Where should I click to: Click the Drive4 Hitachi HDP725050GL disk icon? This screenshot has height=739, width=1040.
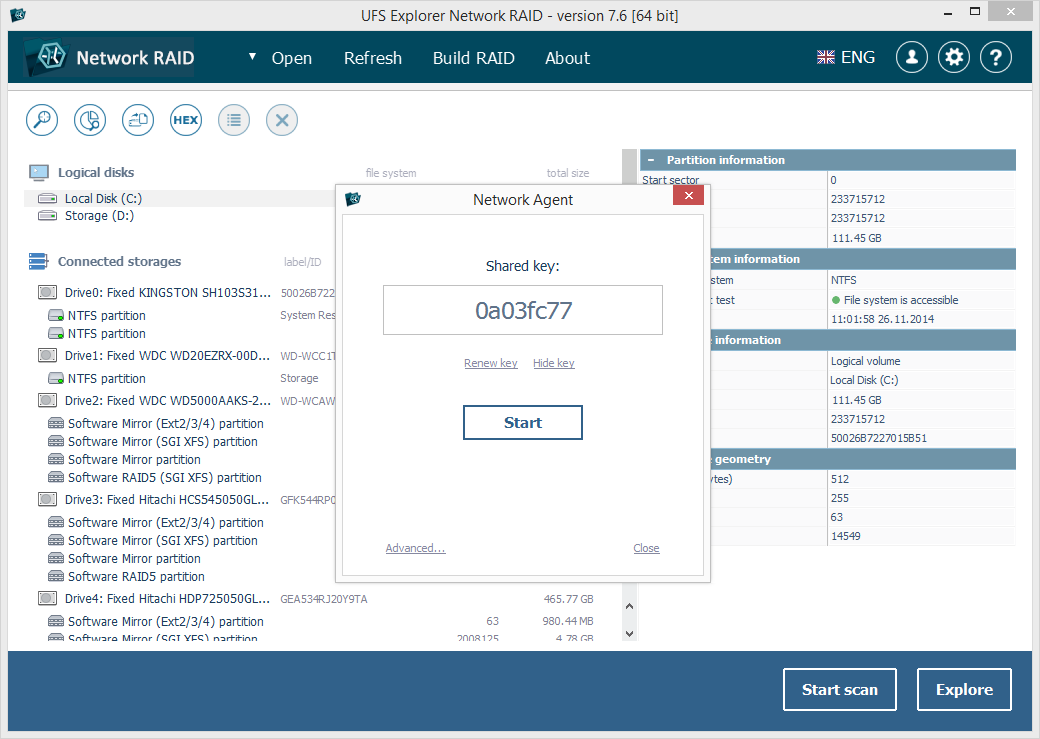click(47, 598)
